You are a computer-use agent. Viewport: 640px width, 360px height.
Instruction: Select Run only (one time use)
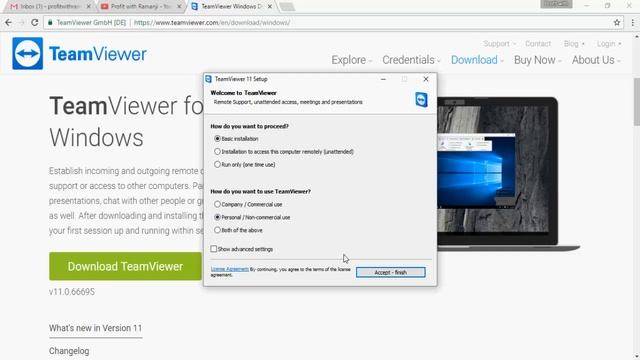(x=245, y=164)
